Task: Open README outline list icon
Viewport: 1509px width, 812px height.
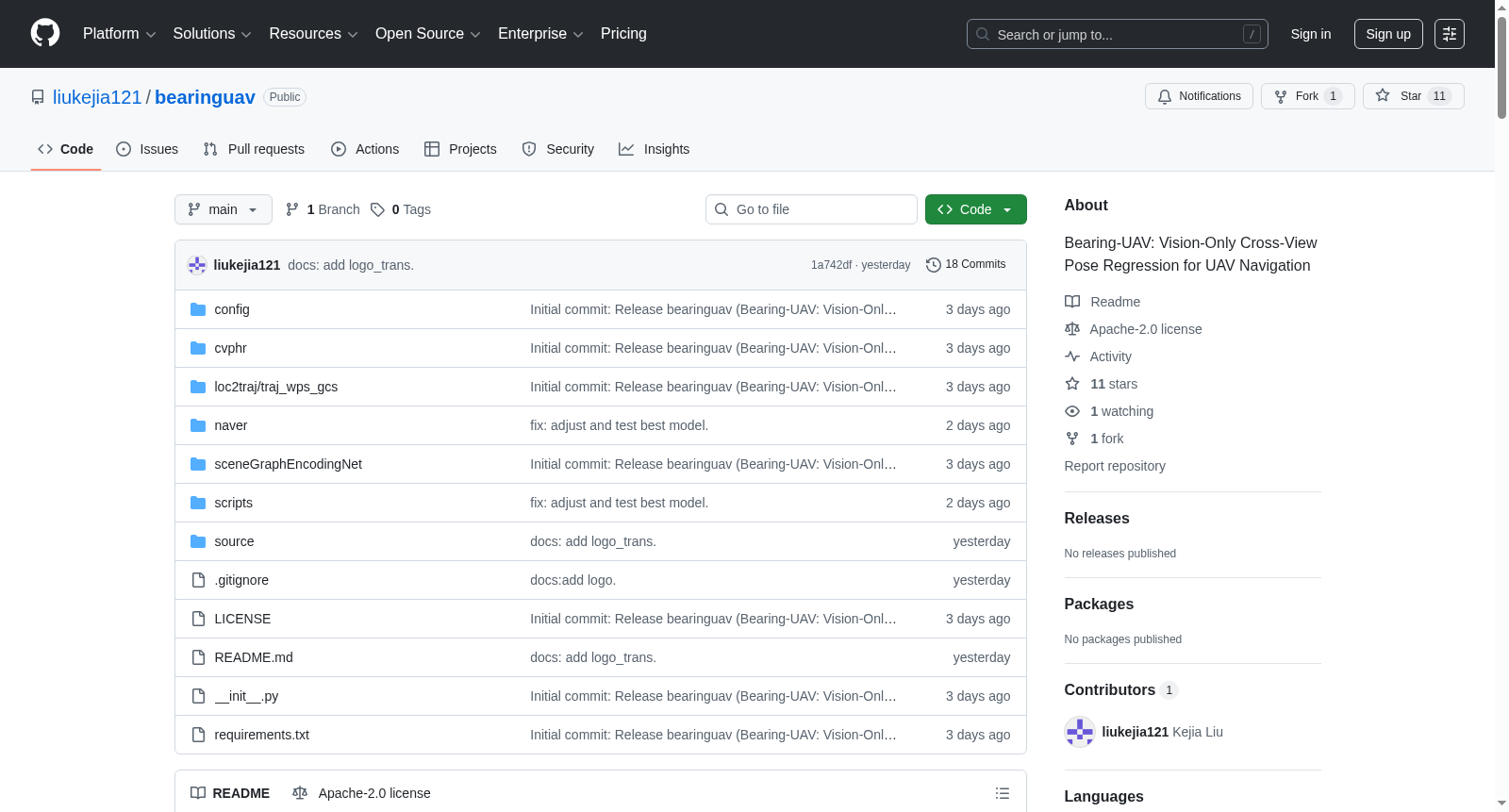Action: 1003,793
